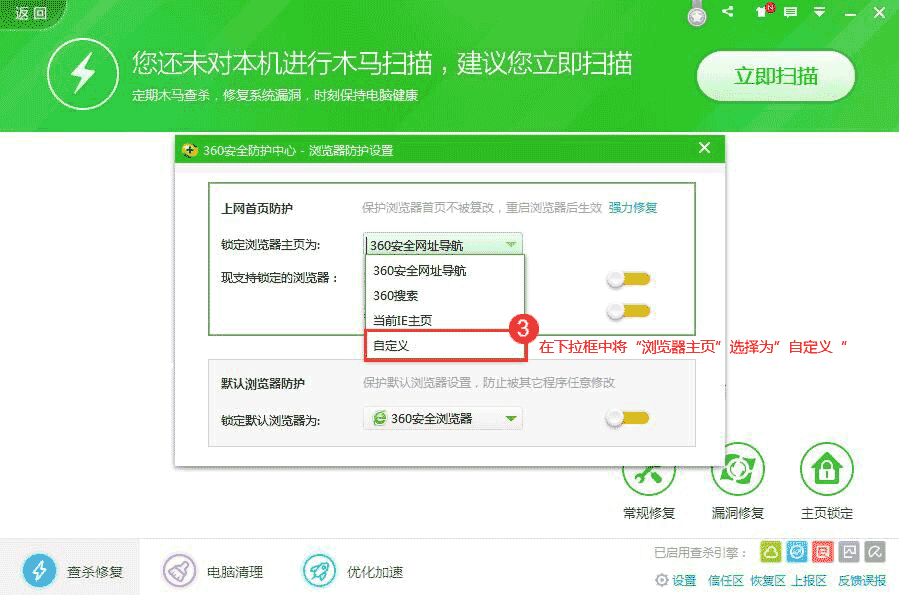This screenshot has height=595, width=899.
Task: Toggle the first browser lock switch
Action: [x=628, y=279]
